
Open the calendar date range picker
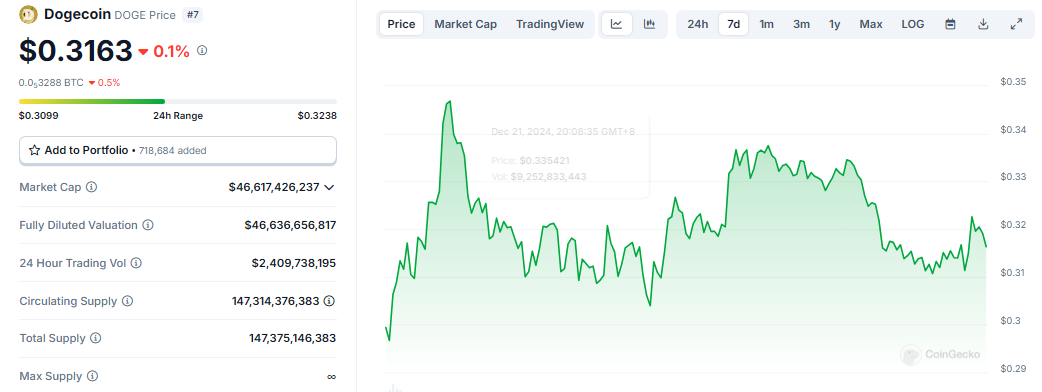(950, 25)
